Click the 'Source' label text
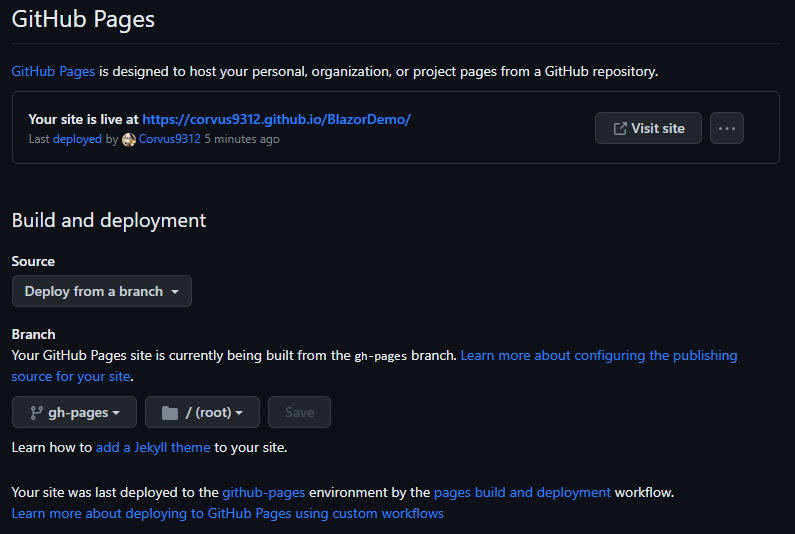This screenshot has height=534, width=795. (33, 261)
